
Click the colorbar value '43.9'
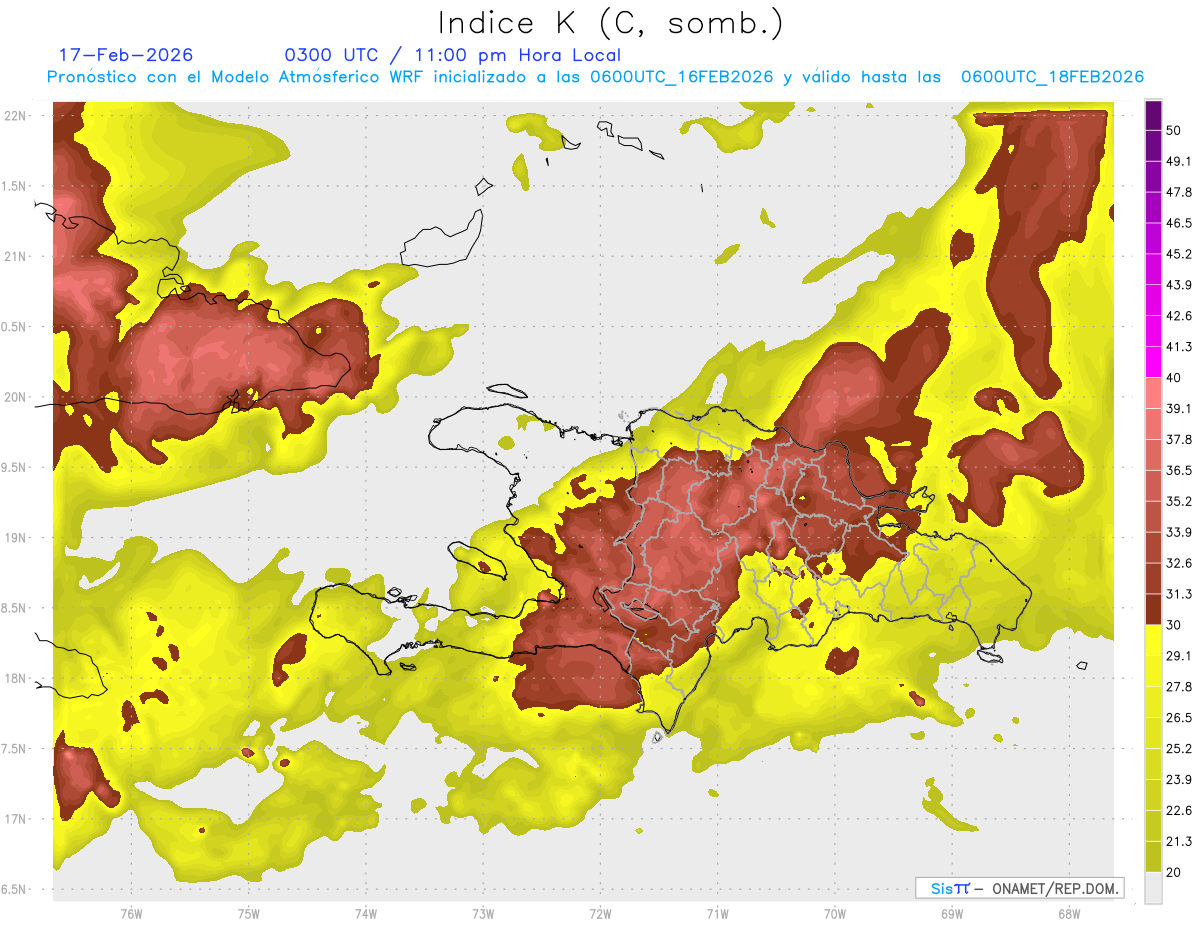(x=1179, y=285)
